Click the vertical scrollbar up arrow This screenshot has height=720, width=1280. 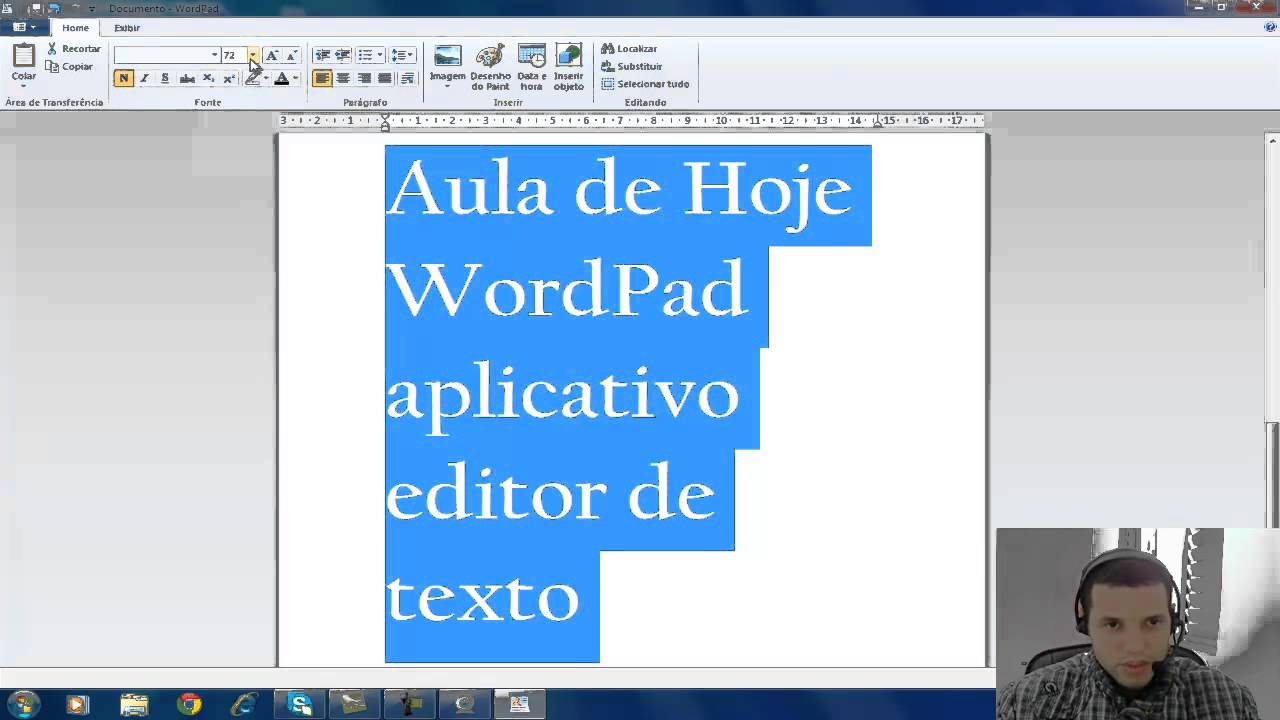(1272, 141)
